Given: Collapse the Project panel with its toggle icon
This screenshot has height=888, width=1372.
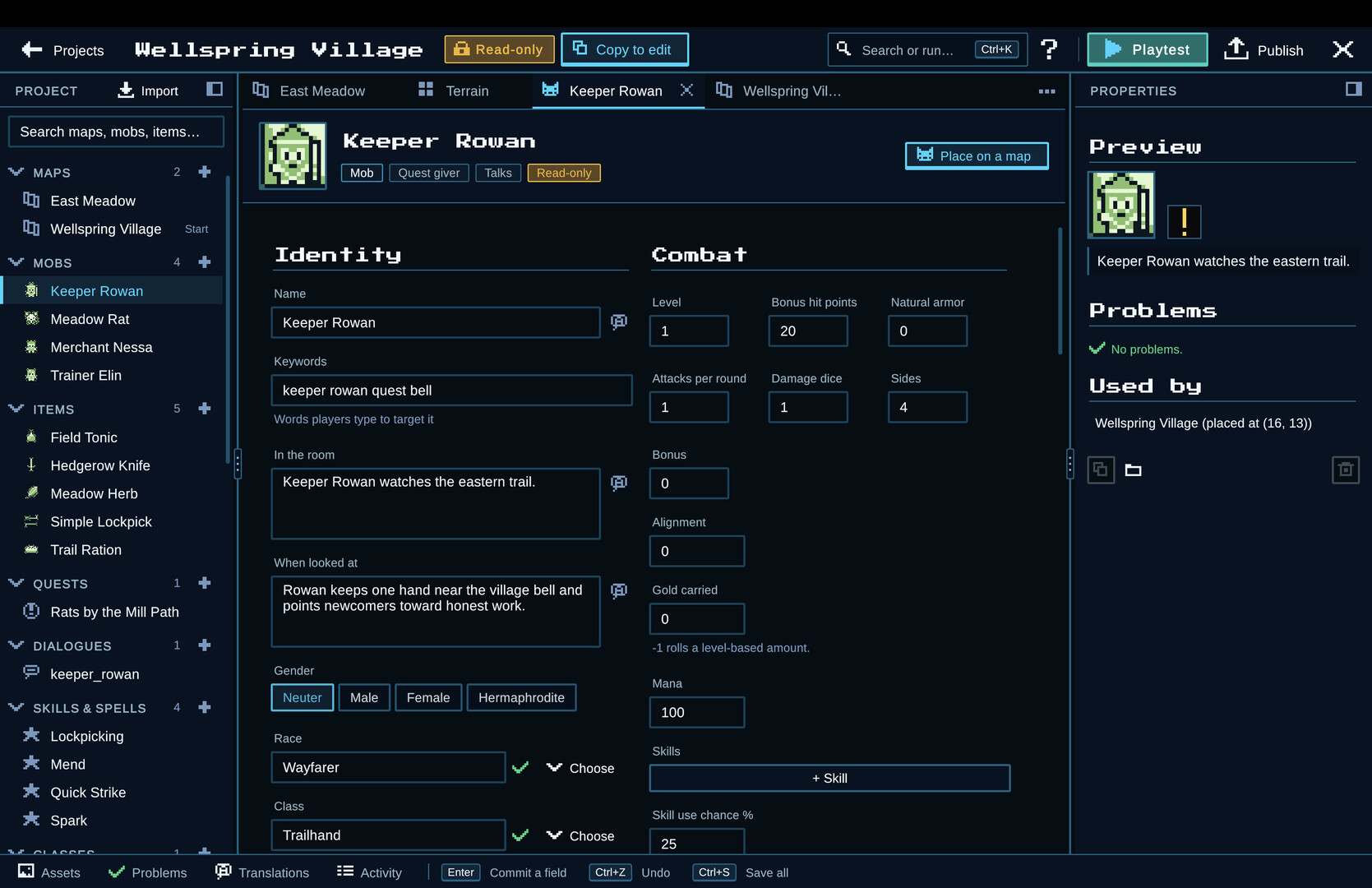Looking at the screenshot, I should 215,89.
